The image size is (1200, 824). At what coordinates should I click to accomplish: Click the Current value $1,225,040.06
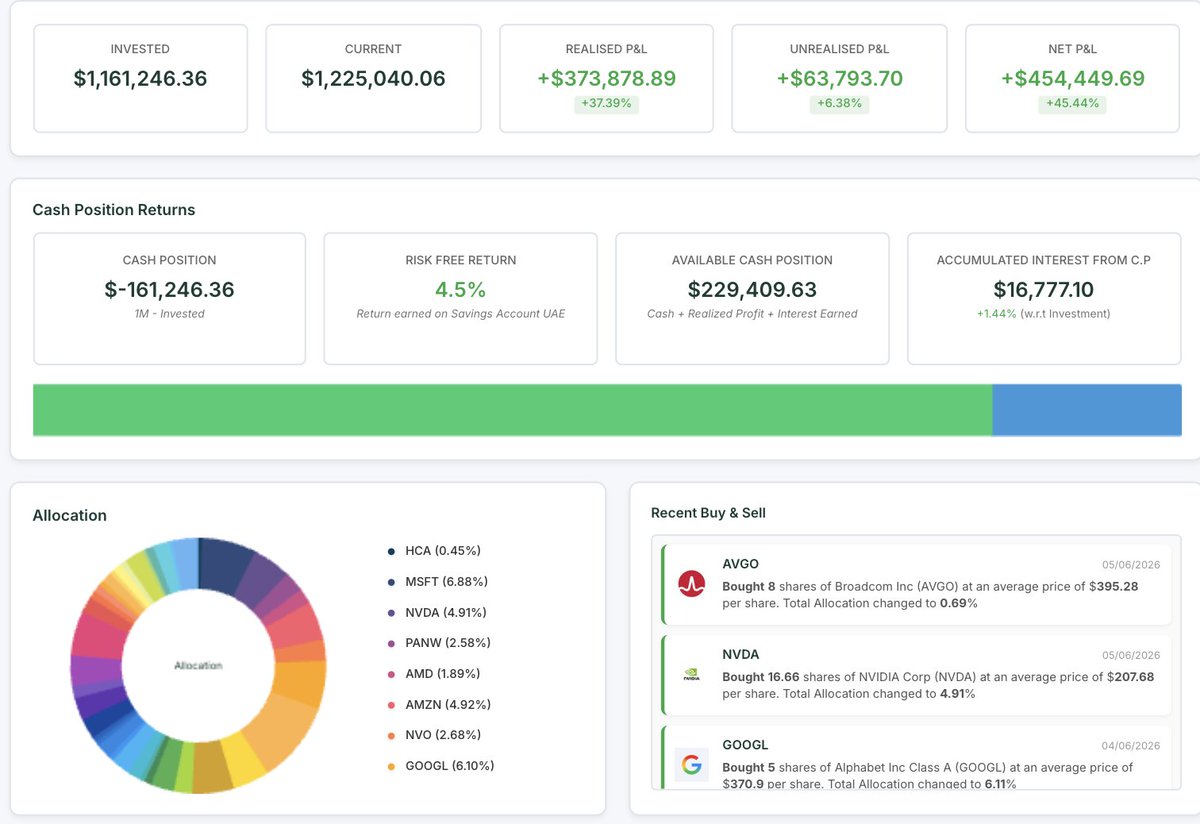click(x=373, y=79)
